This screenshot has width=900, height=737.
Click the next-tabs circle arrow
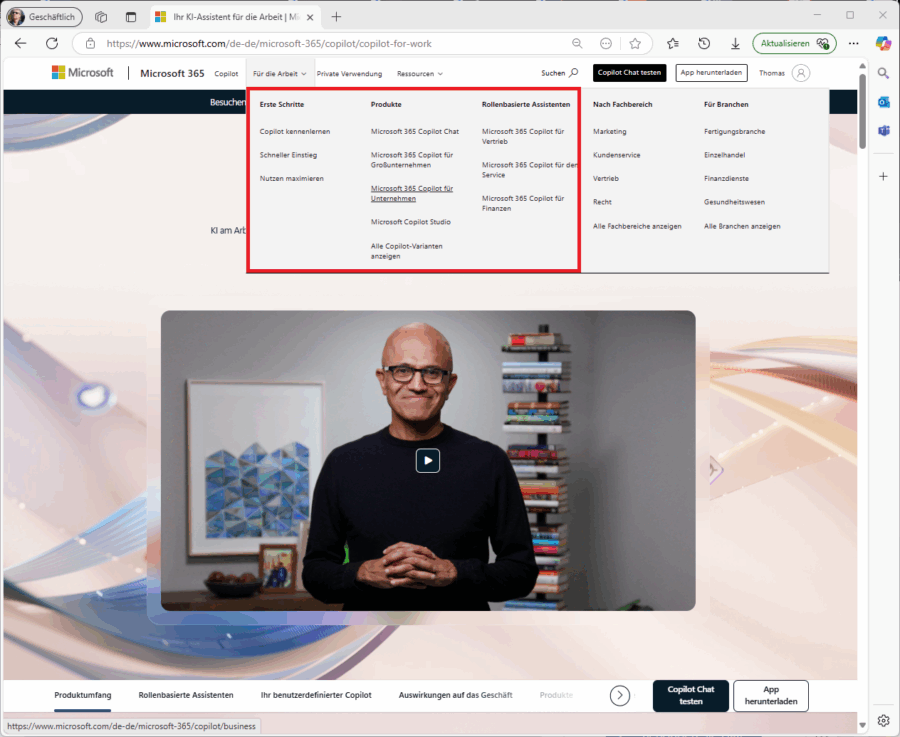point(619,696)
